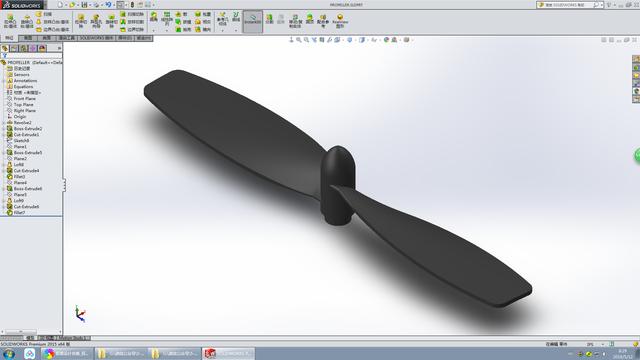Expand the Boss-Extrude5 feature node

pos(4,153)
